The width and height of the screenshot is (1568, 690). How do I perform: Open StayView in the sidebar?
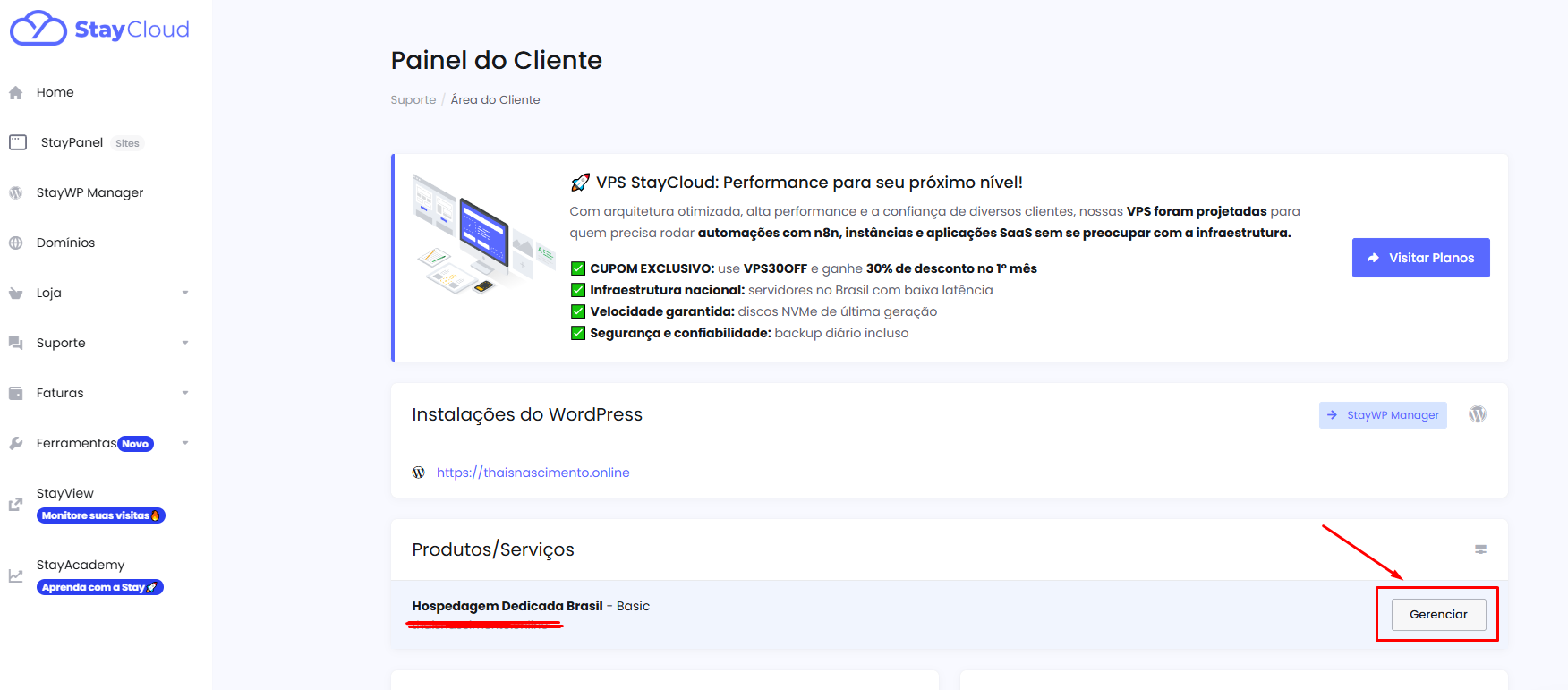[64, 493]
